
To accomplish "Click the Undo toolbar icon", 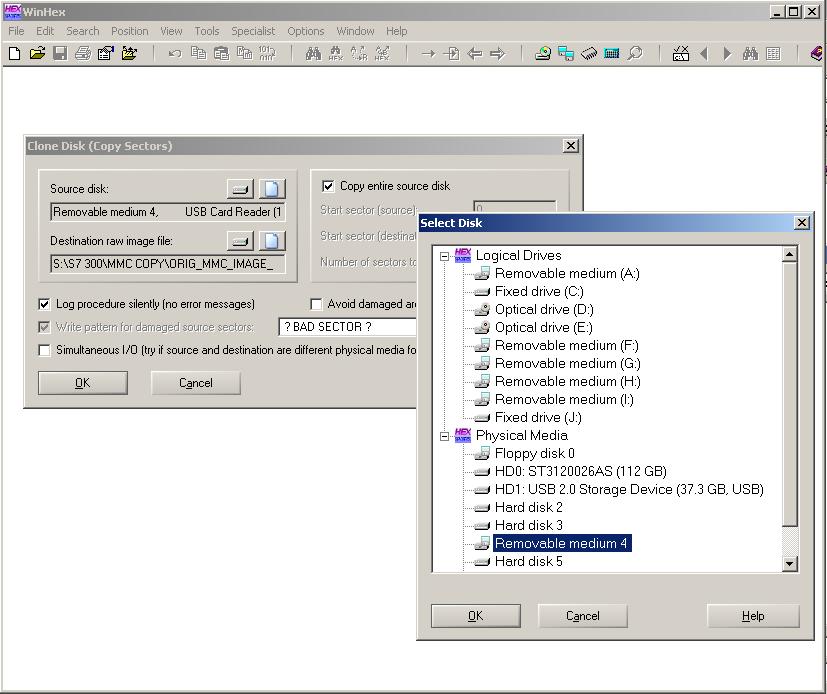I will 175,53.
